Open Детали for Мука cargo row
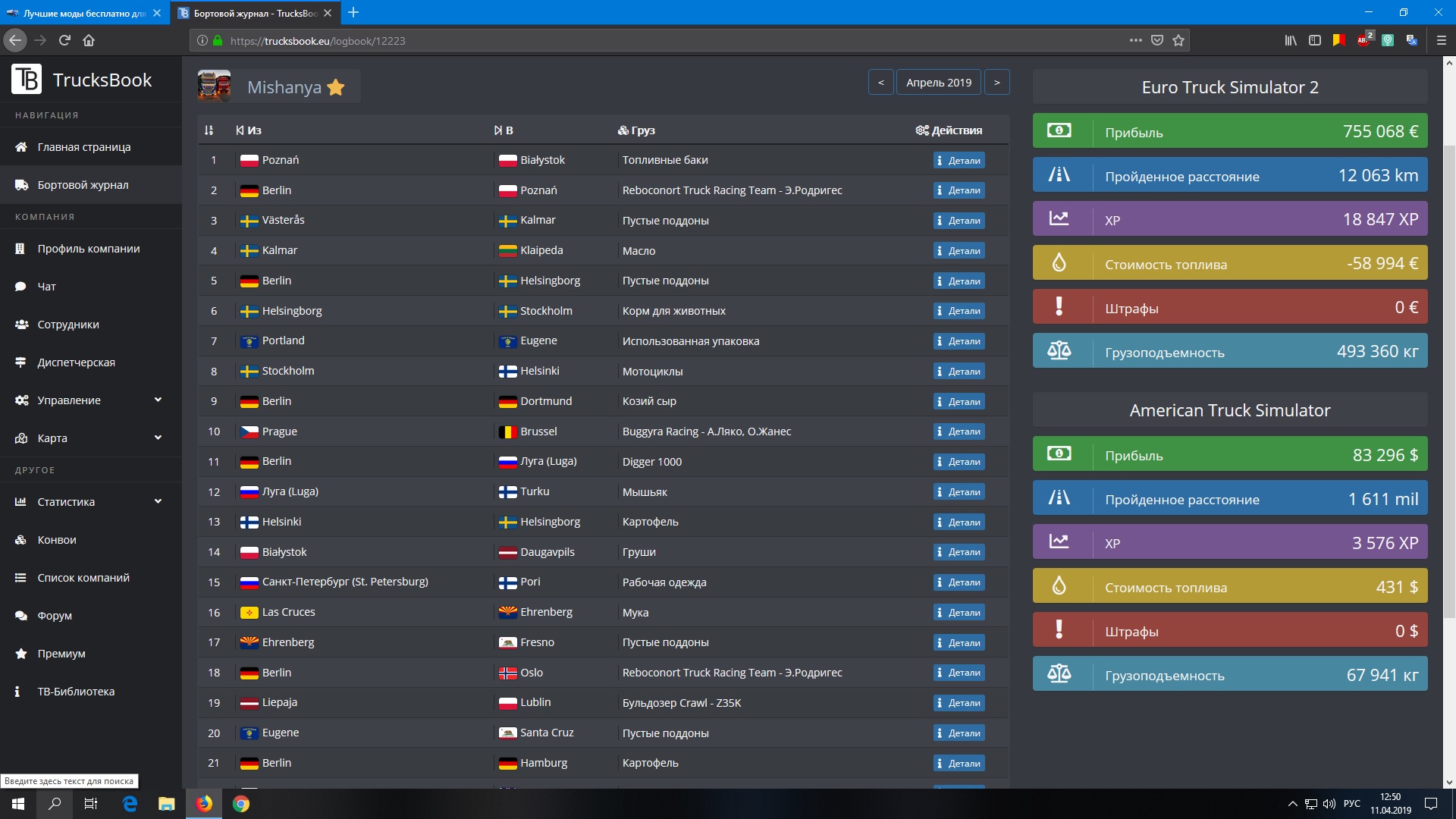Screen dimensions: 1456x819 (959, 612)
